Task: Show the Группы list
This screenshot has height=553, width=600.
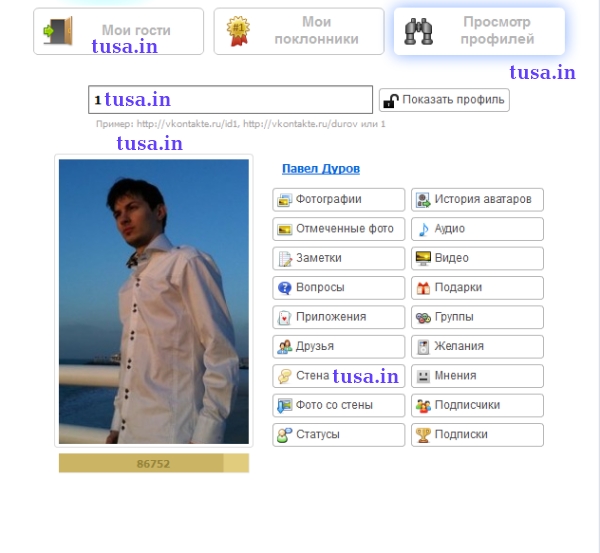Action: pos(477,317)
